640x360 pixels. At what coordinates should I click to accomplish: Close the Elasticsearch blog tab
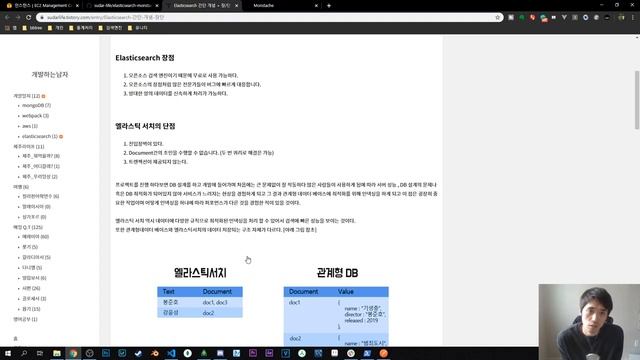pyautogui.click(x=236, y=6)
